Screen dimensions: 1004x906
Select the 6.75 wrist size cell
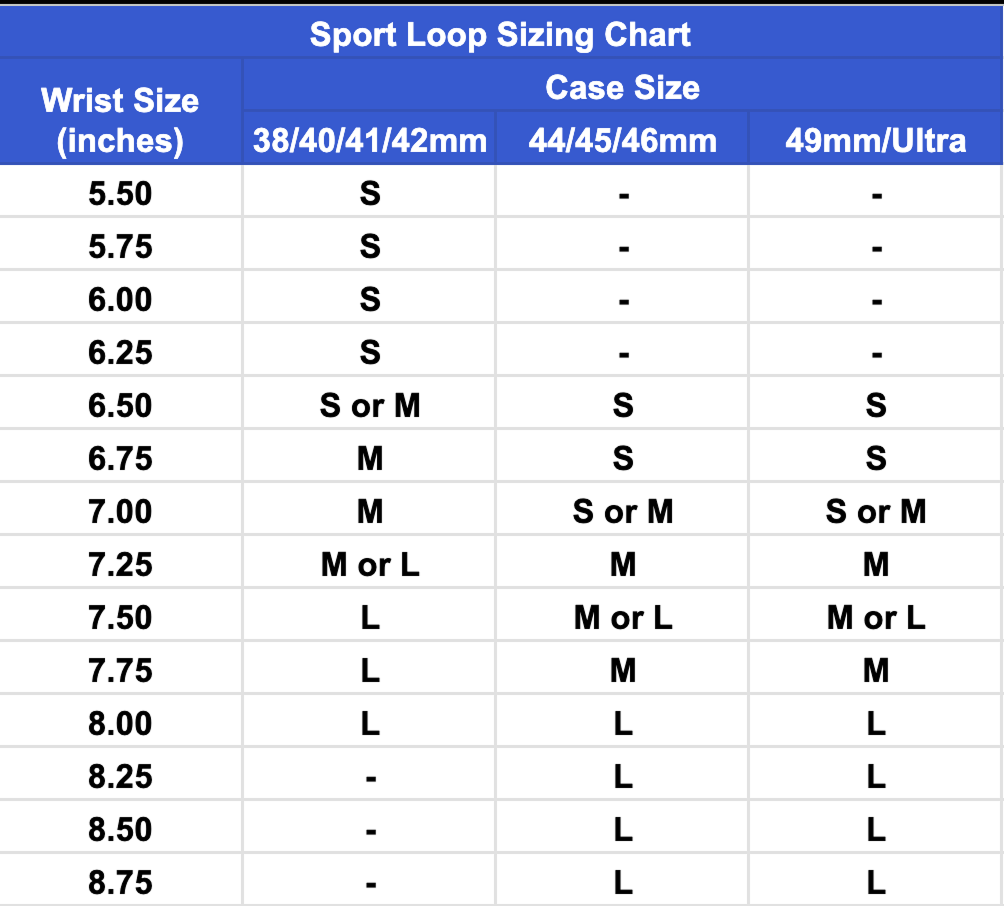120,458
